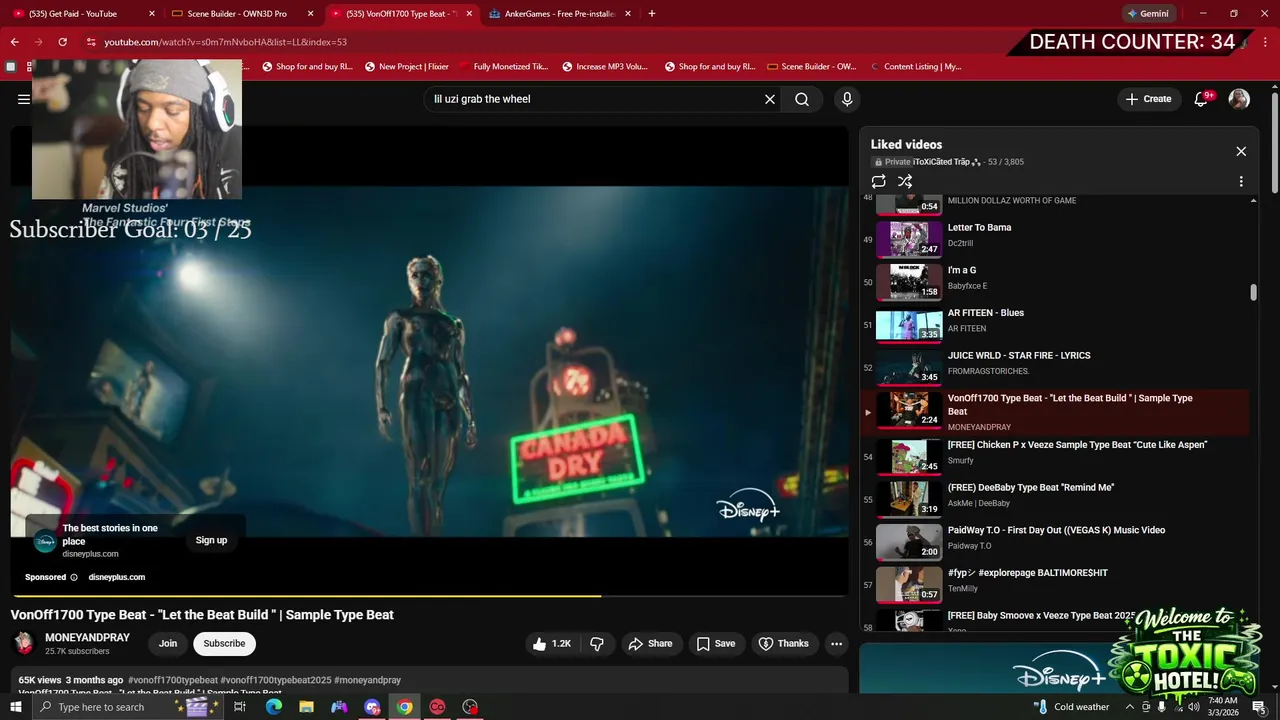Viewport: 1280px width, 720px height.
Task: Open Increase MP3 Volu... bookmark
Action: (604, 67)
